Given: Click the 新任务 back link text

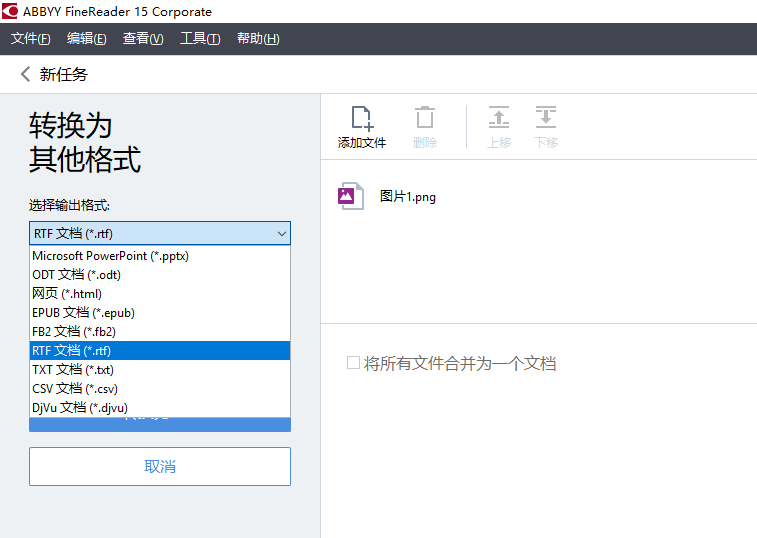Looking at the screenshot, I should (x=63, y=74).
